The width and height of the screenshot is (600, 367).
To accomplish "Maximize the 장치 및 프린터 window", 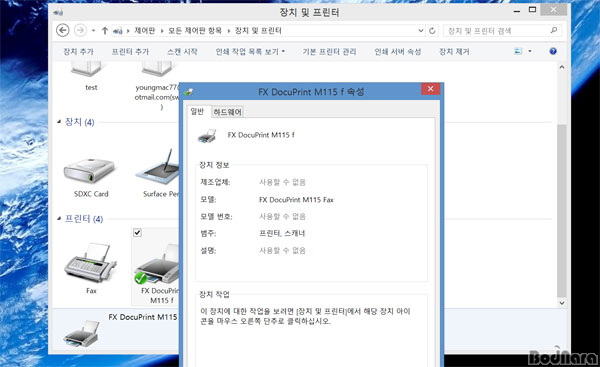I will (x=532, y=10).
